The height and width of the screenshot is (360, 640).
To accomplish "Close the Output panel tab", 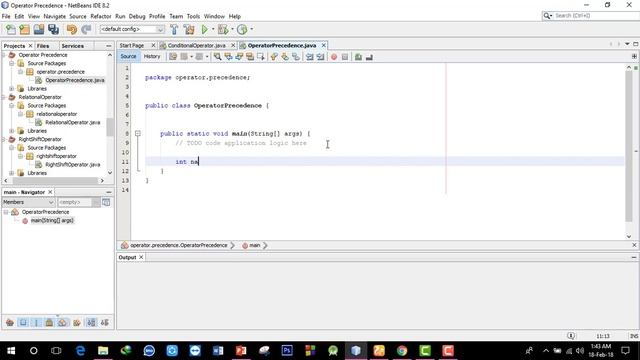I will click(x=141, y=257).
